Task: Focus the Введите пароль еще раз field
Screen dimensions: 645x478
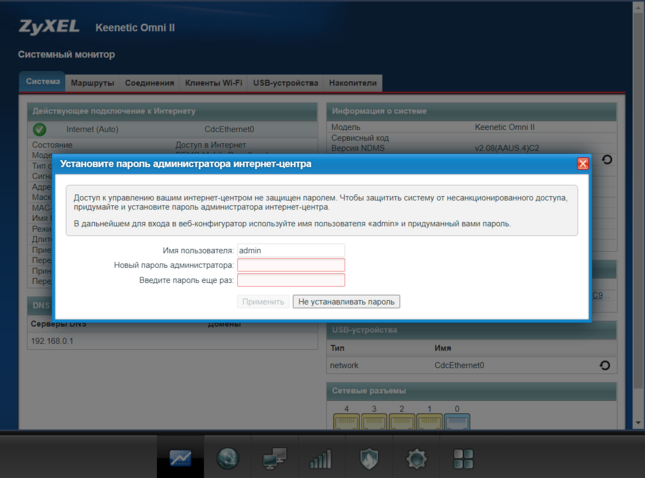Action: (x=291, y=280)
